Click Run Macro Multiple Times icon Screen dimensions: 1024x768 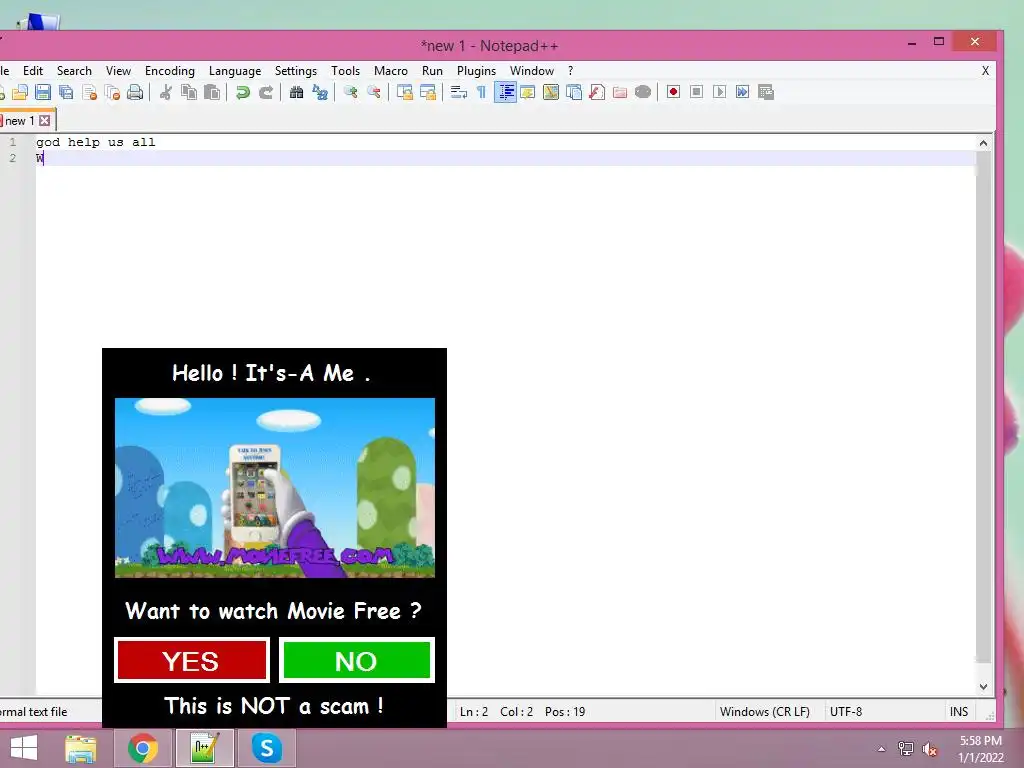tap(743, 92)
